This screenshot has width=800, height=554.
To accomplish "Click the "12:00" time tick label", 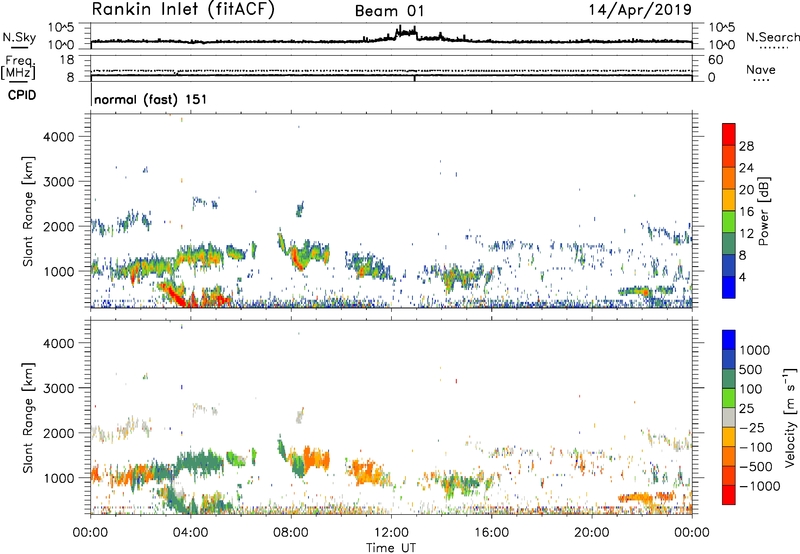I will pyautogui.click(x=391, y=533).
